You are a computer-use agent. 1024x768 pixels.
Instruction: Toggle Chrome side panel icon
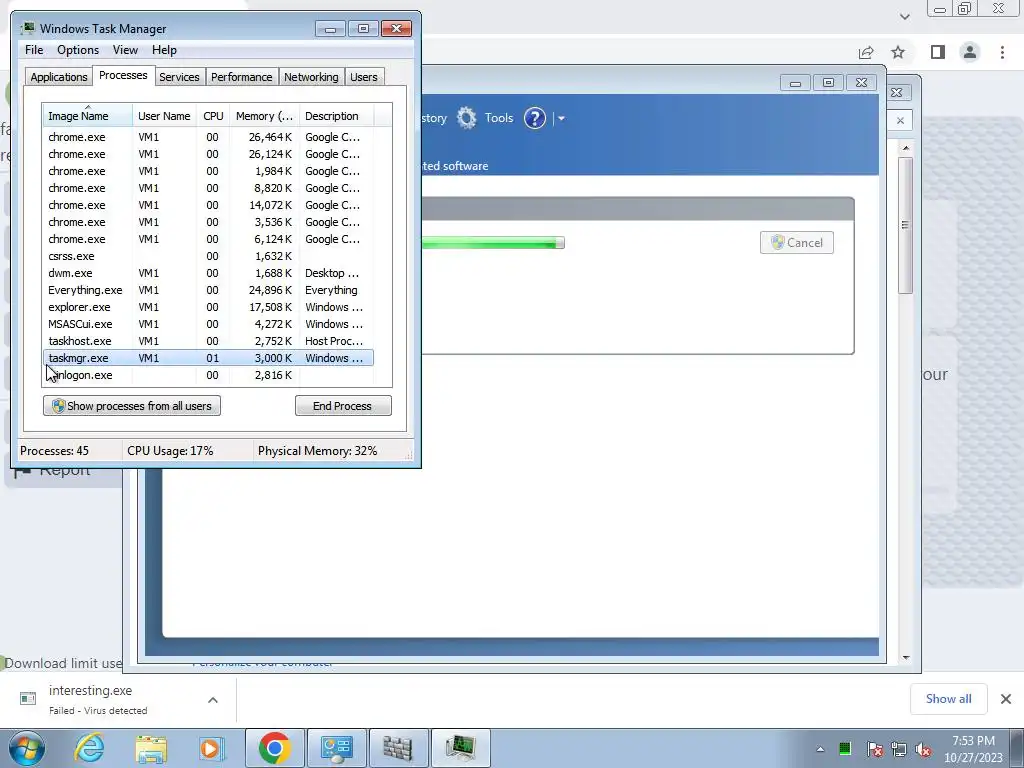pos(938,52)
